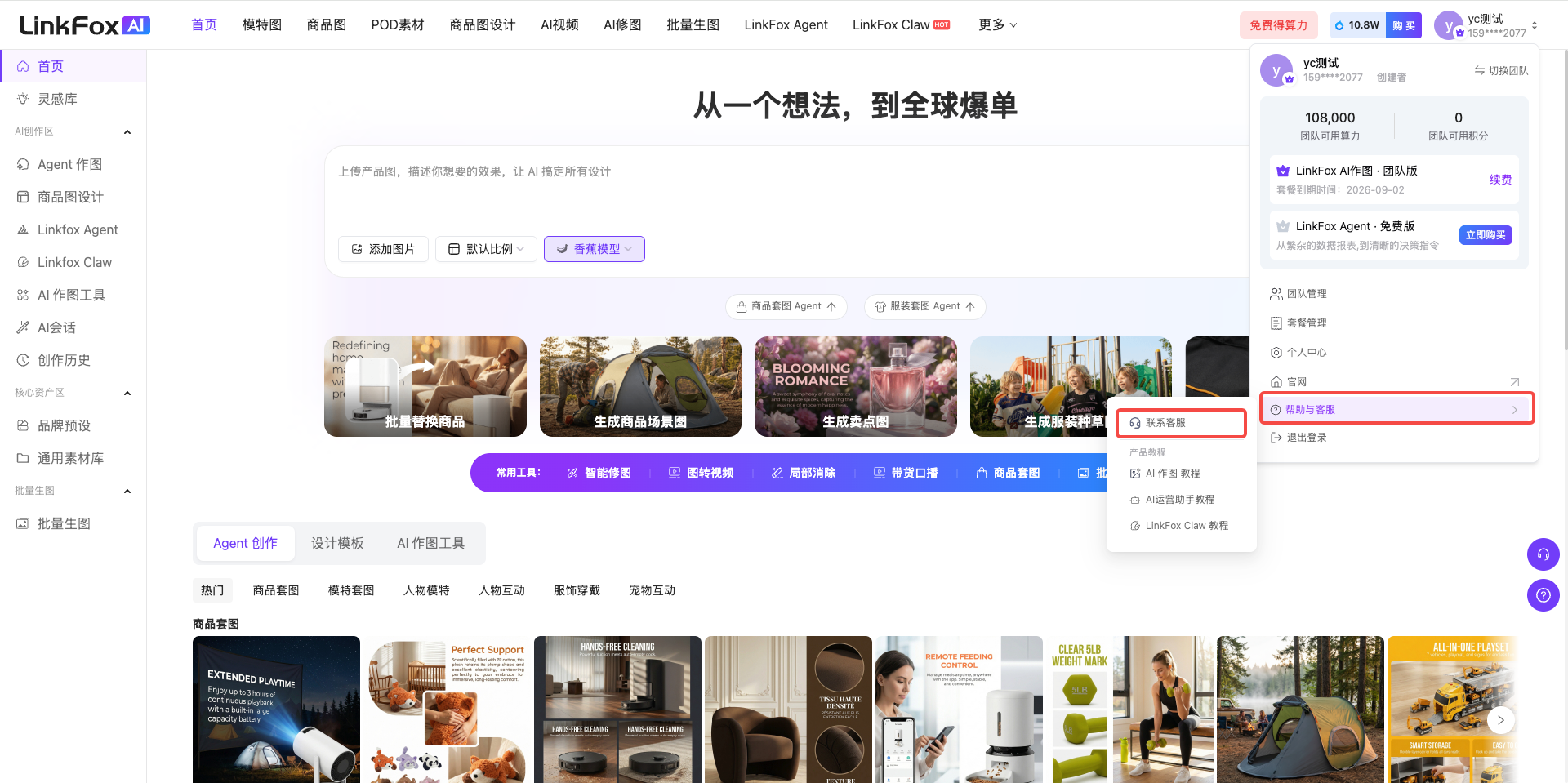This screenshot has height=783, width=1568.
Task: Click the 局部消除 eraser icon
Action: 777,473
